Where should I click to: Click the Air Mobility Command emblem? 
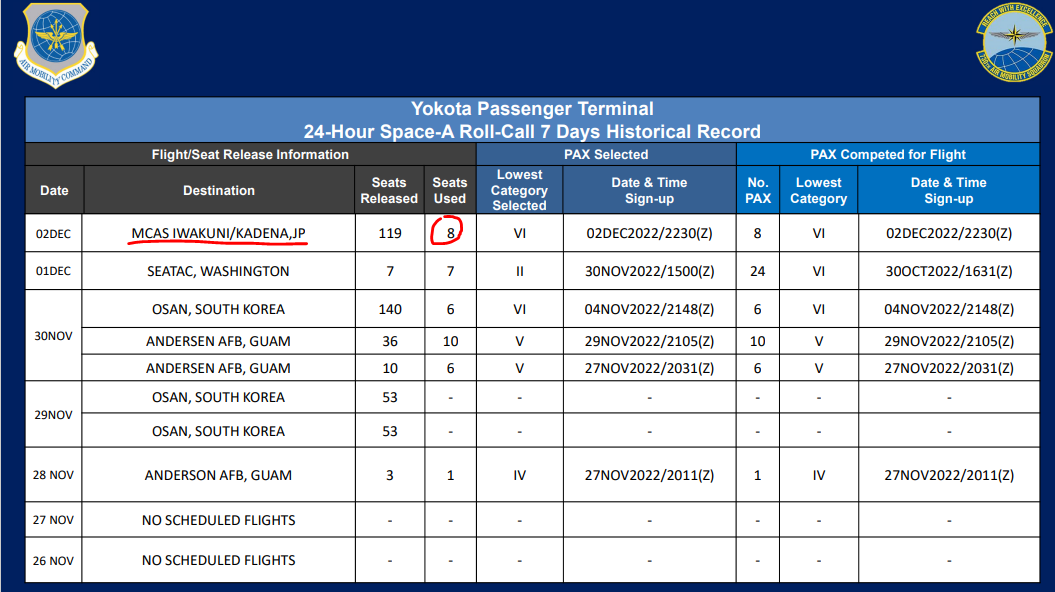coord(56,45)
